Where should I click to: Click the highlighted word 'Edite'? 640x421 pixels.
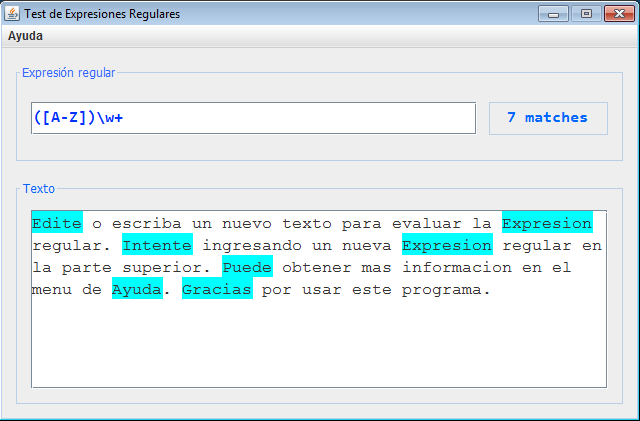pyautogui.click(x=57, y=223)
